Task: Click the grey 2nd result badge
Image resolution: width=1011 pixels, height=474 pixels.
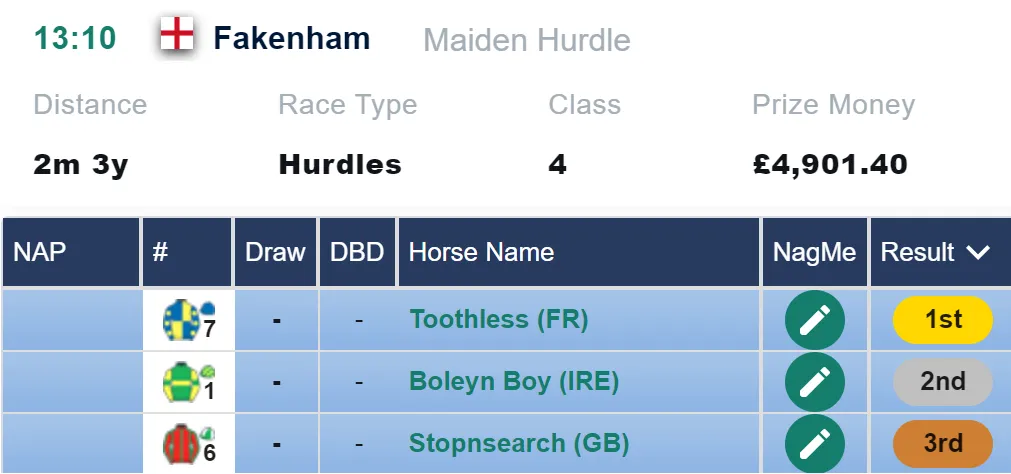Action: tap(943, 382)
